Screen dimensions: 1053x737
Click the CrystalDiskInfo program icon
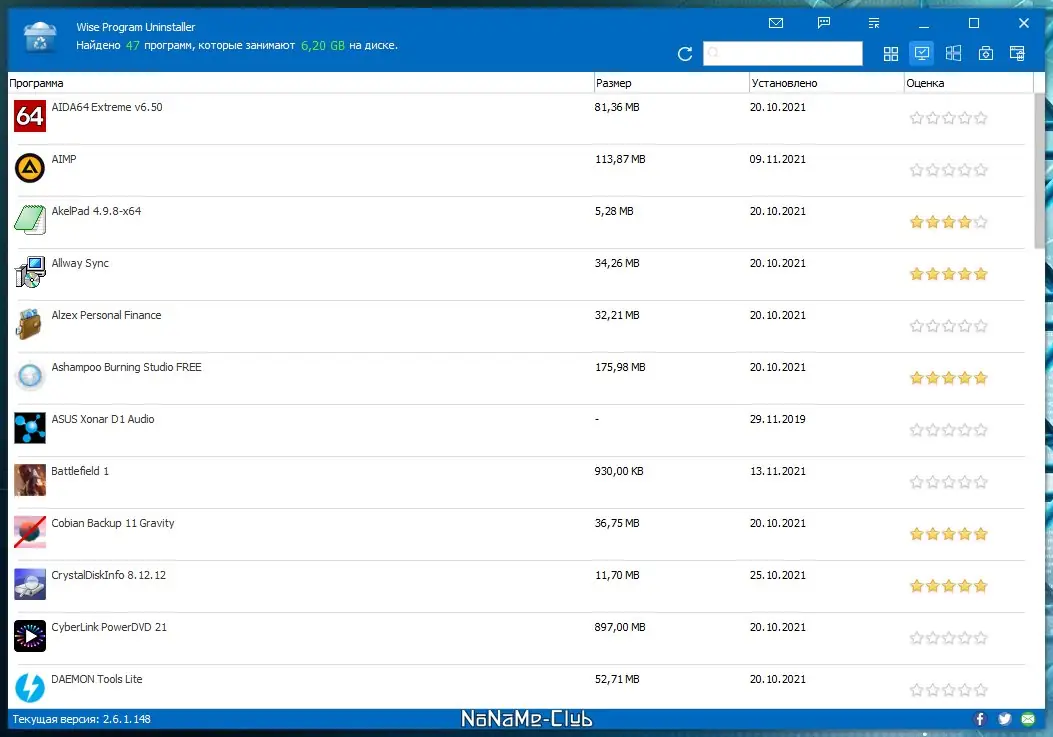click(30, 584)
